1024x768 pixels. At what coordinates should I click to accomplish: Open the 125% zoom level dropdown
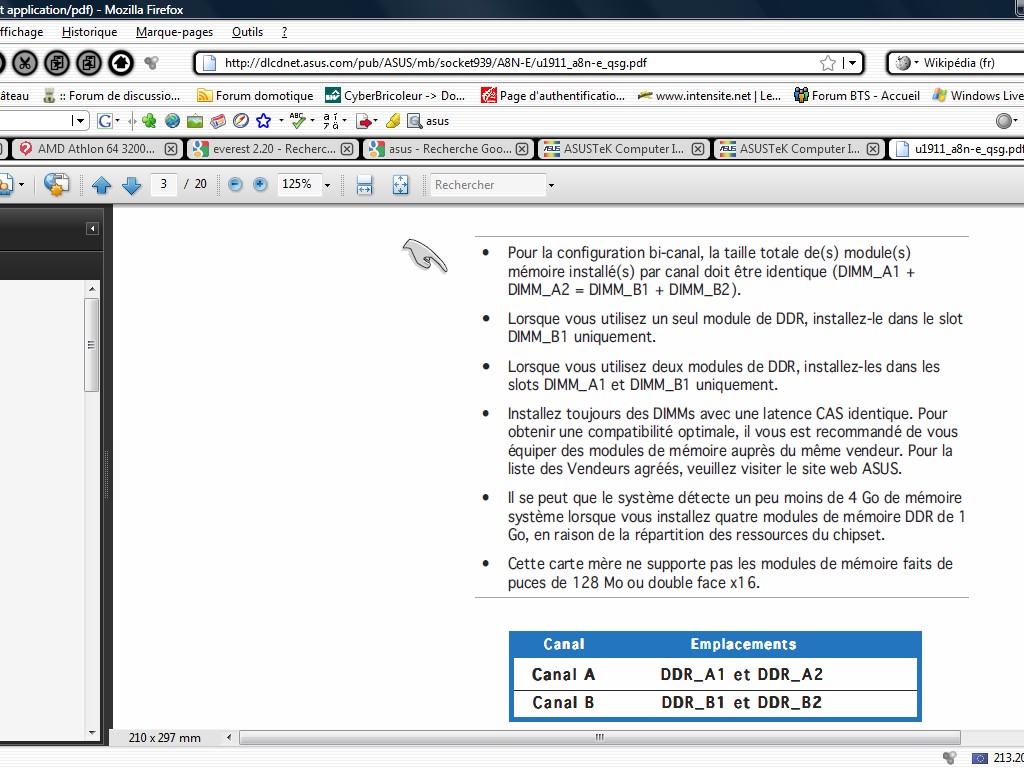click(x=327, y=185)
